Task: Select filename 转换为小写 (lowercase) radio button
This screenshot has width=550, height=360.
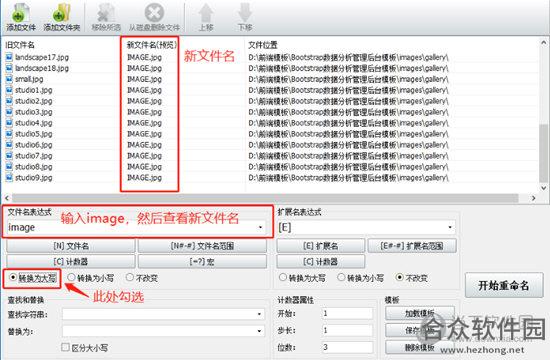Action: [x=71, y=277]
